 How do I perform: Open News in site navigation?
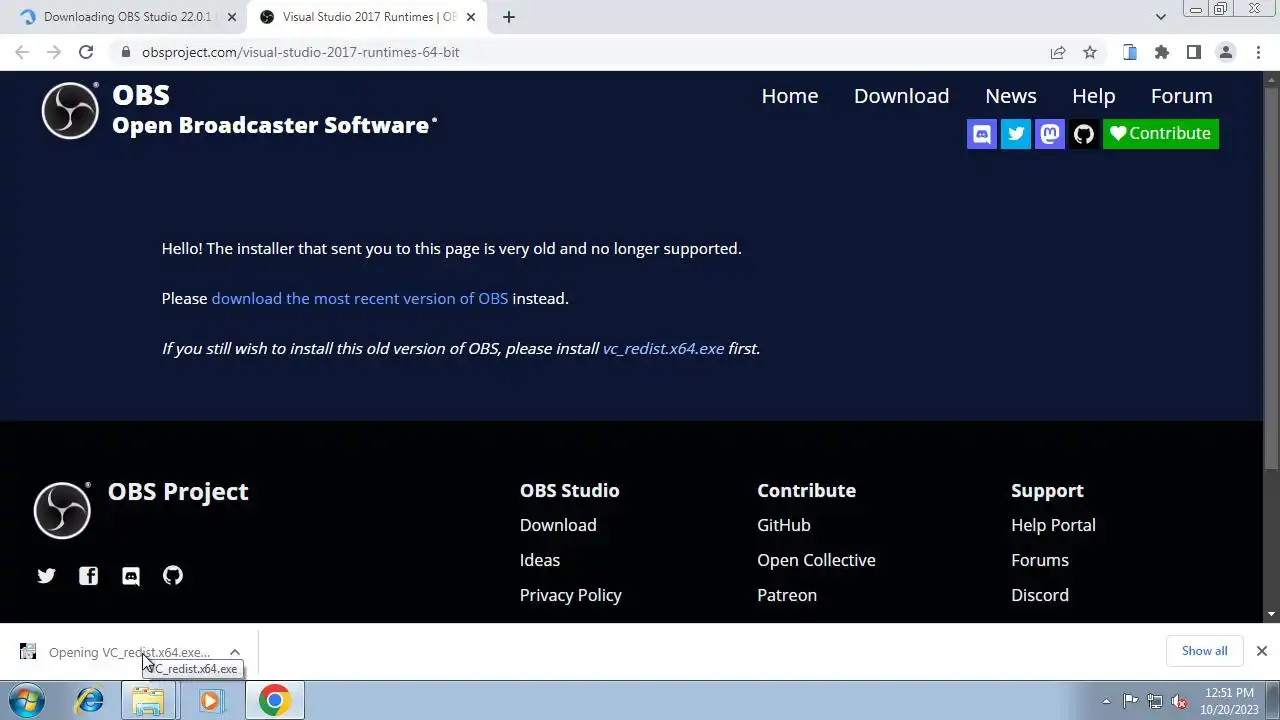click(1011, 96)
